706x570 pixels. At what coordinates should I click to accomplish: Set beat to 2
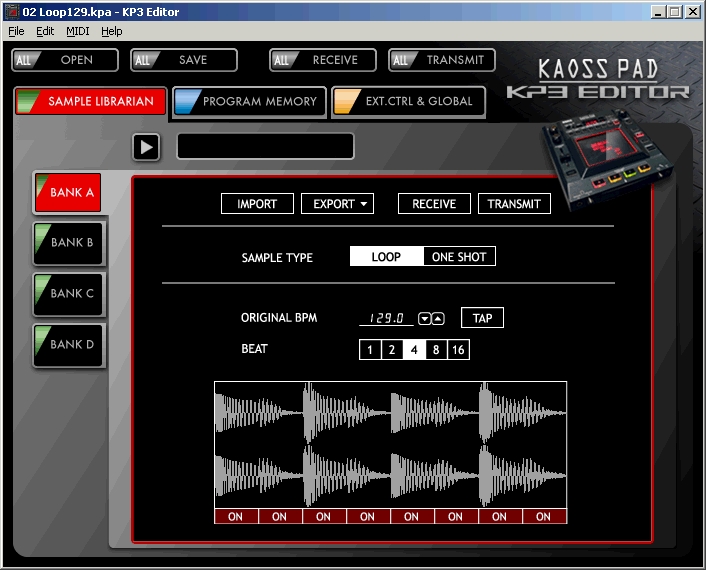(x=392, y=350)
